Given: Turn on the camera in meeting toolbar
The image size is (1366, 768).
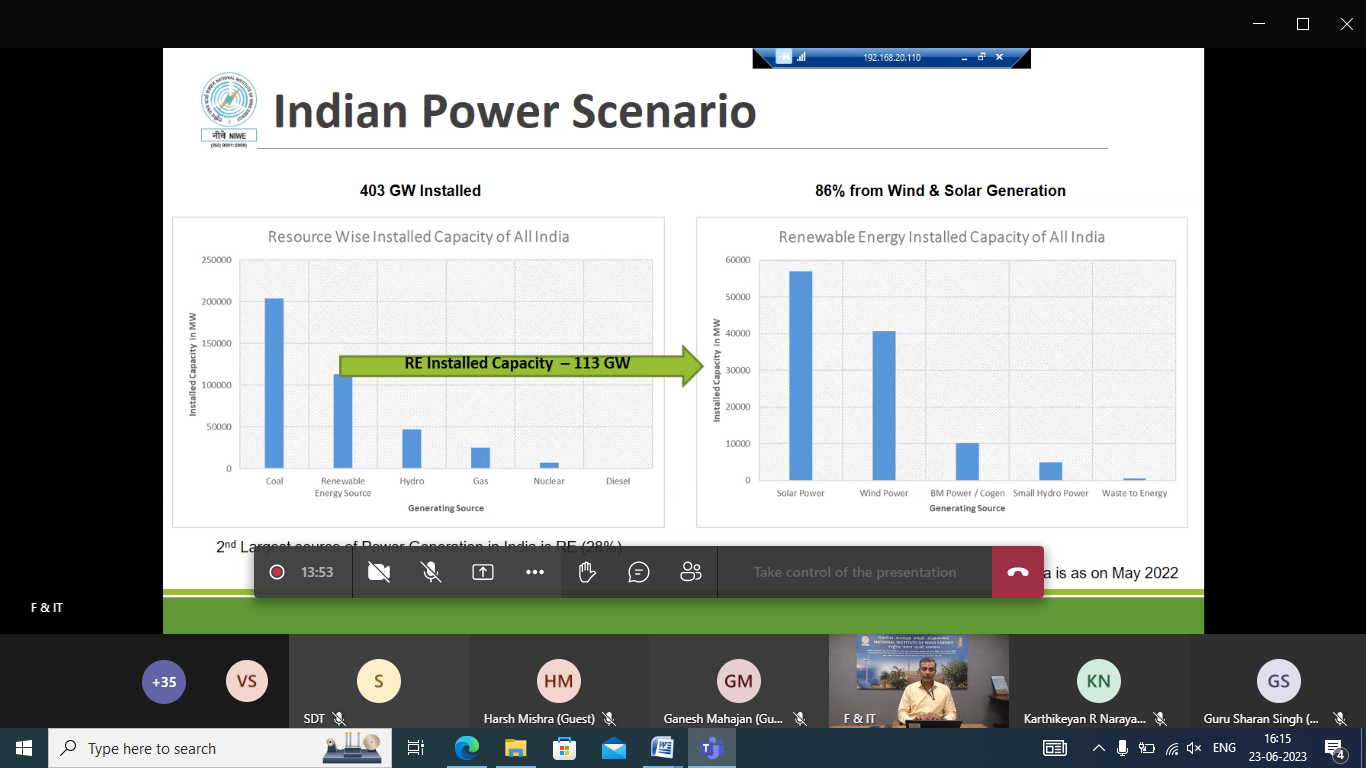Looking at the screenshot, I should point(379,572).
